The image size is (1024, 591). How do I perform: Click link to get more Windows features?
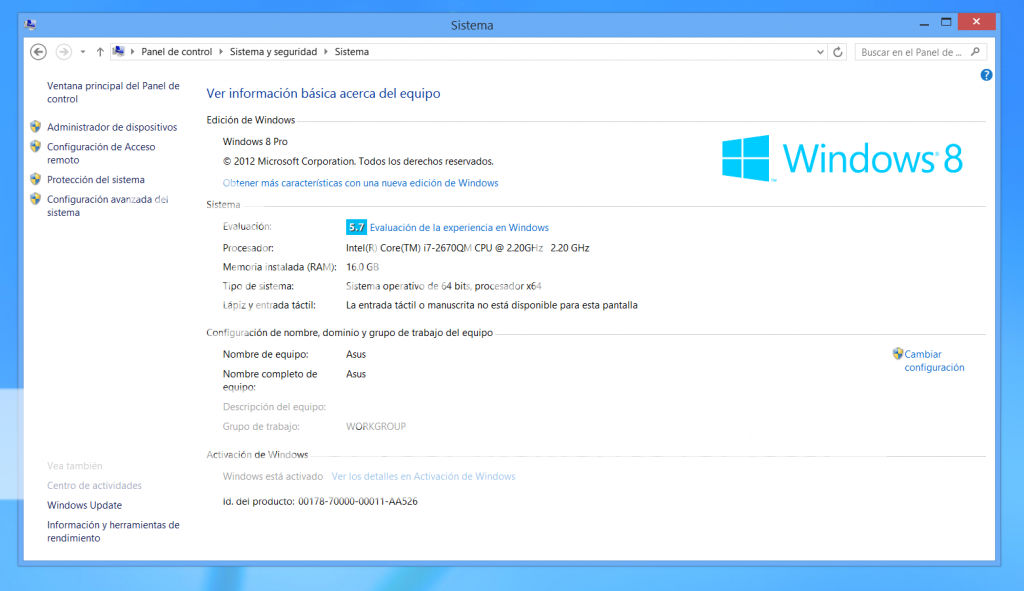click(x=360, y=183)
